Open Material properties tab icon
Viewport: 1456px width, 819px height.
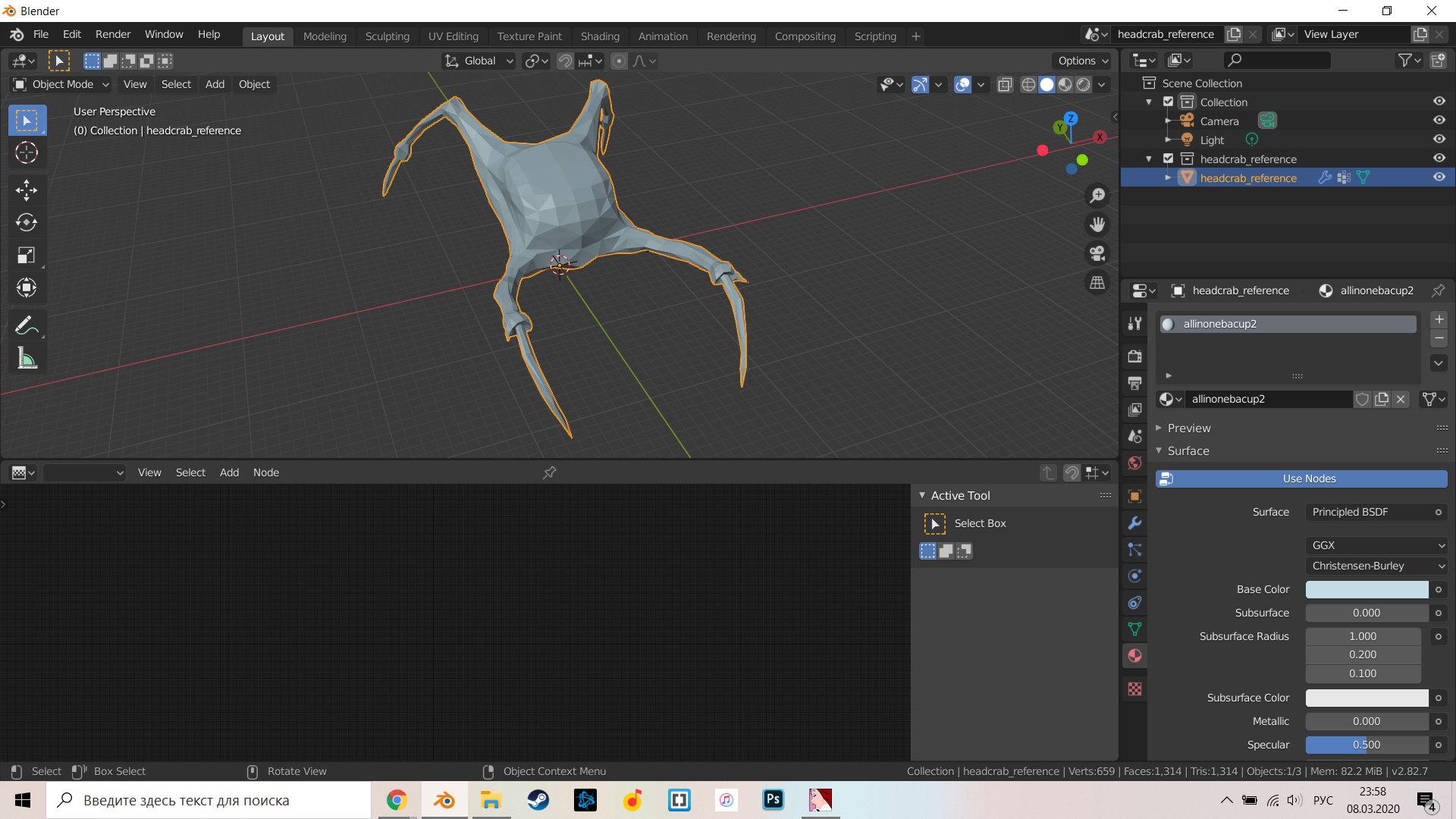tap(1134, 656)
